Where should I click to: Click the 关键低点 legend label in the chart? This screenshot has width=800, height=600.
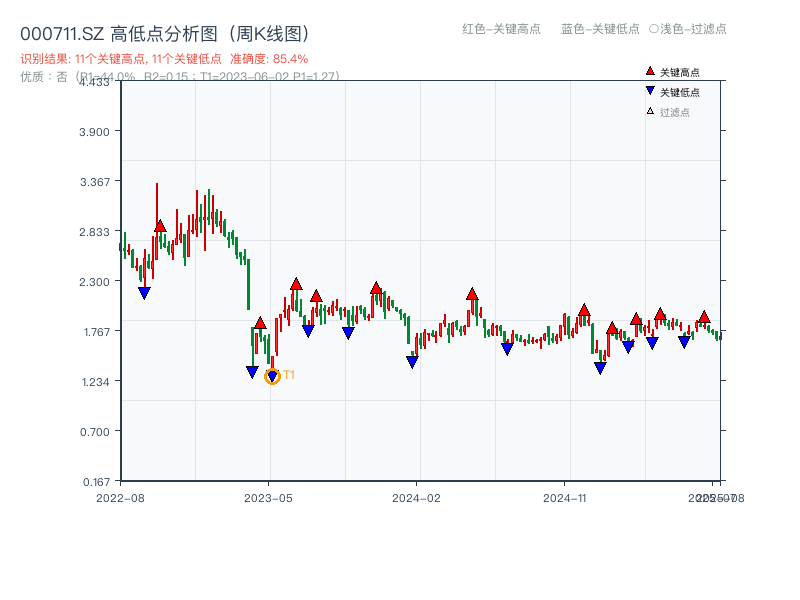(680, 92)
